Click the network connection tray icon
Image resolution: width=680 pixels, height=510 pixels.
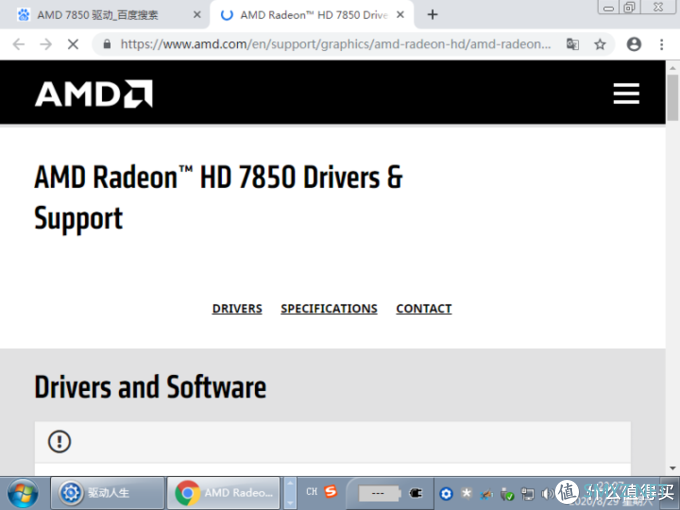click(527, 494)
